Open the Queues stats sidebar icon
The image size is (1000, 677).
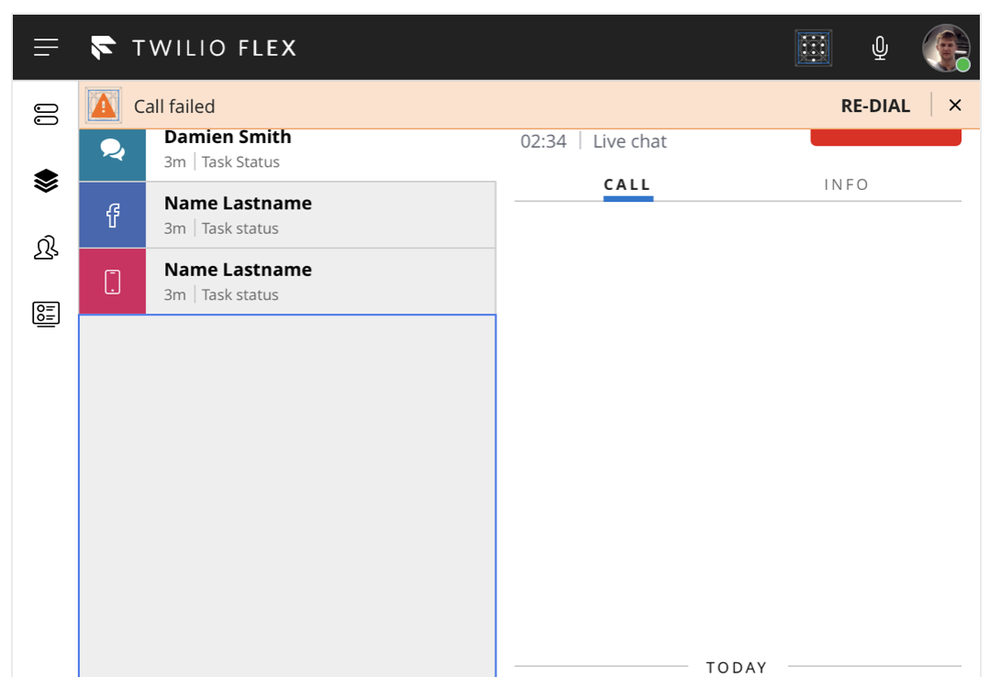coord(46,181)
